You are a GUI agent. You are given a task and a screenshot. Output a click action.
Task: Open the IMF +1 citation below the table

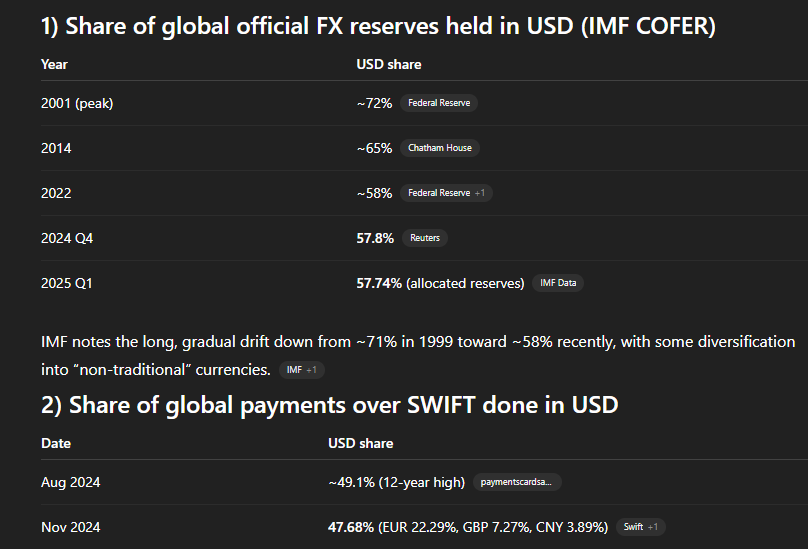pyautogui.click(x=301, y=370)
